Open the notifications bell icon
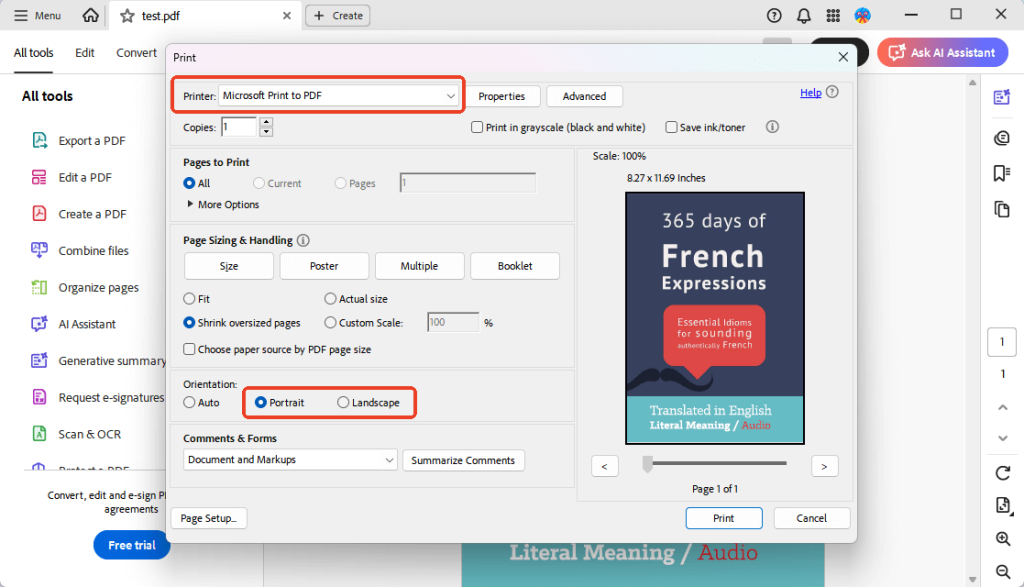 click(x=803, y=15)
